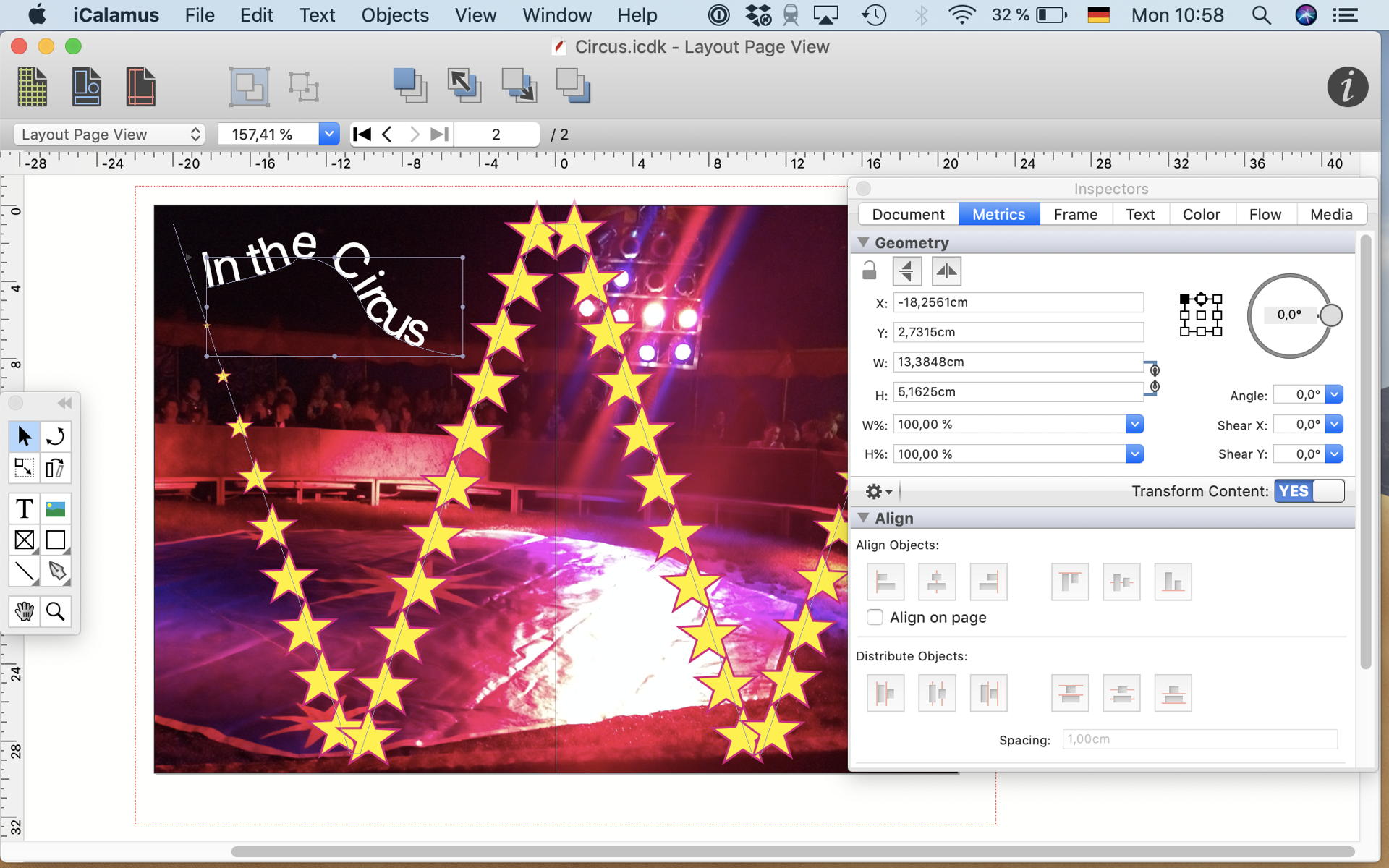Click the X position input field
Viewport: 1389px width, 868px height.
click(1019, 302)
